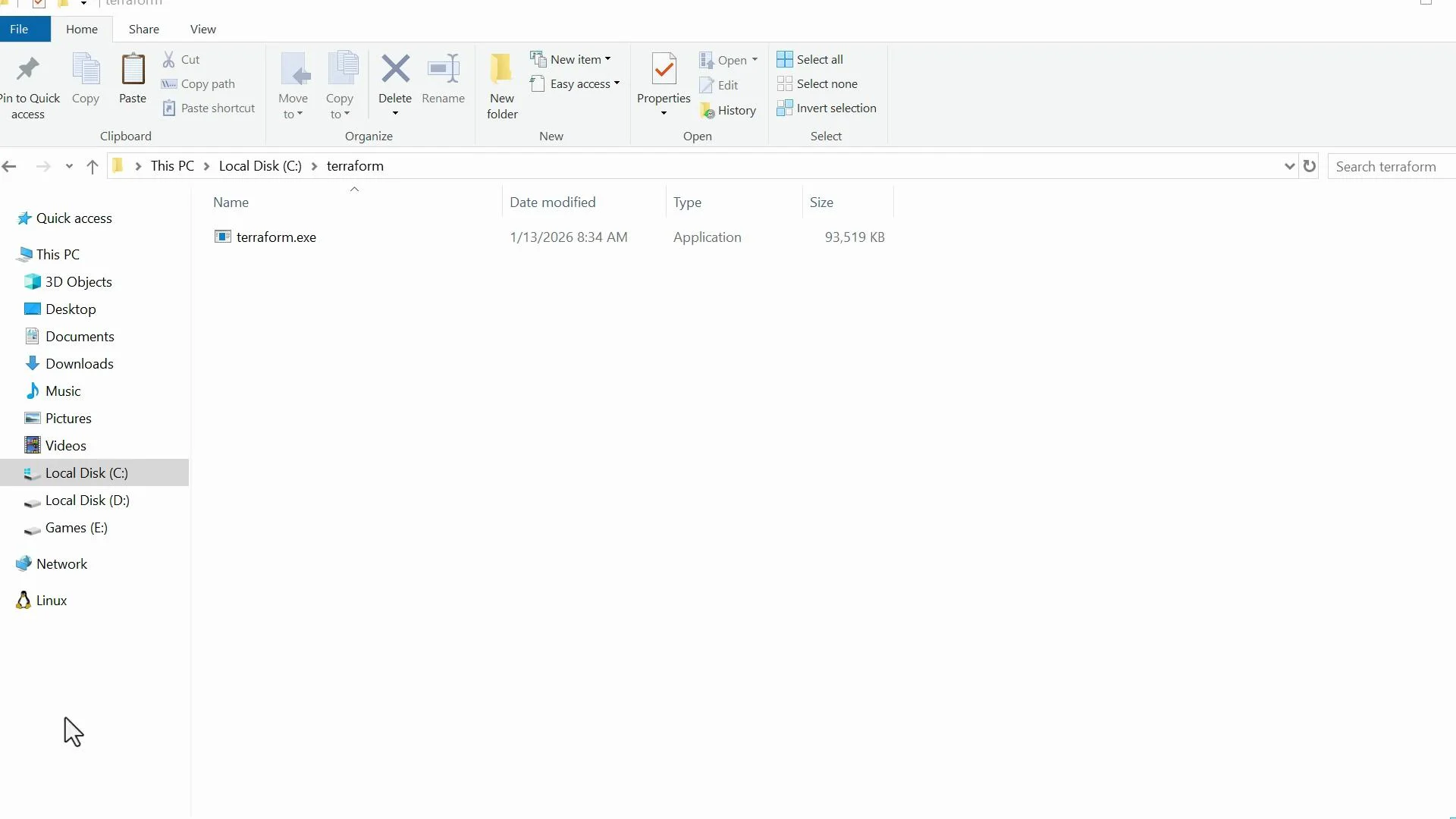Screen dimensions: 1456x819
Task: Open the Move to menu
Action: click(293, 86)
